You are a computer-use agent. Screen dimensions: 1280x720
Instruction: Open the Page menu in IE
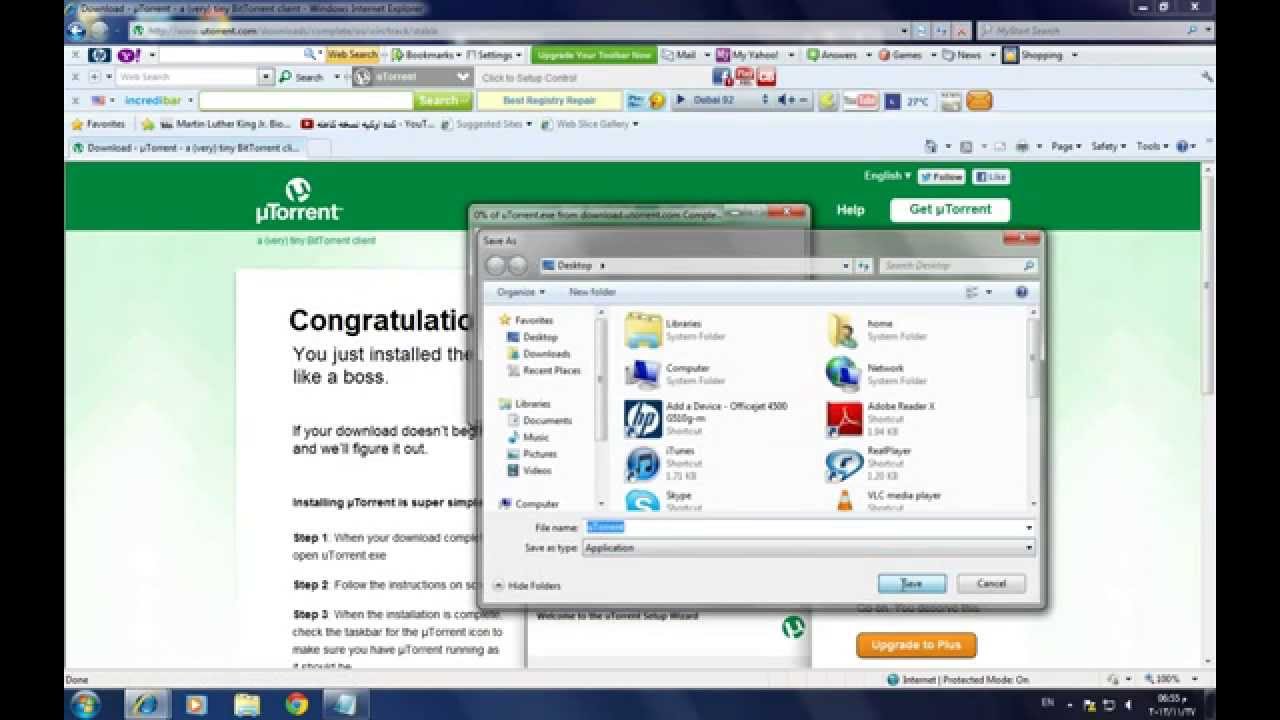[1066, 146]
